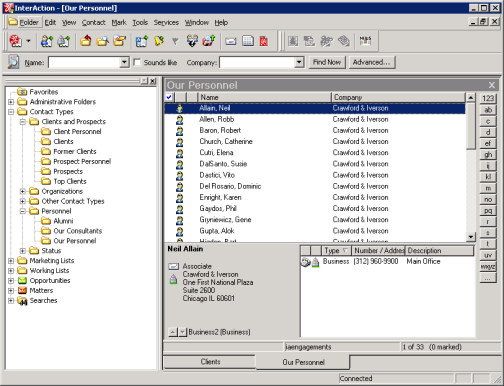This screenshot has height=386, width=504.
Task: Select the Church, Catherine row
Action: [315, 142]
